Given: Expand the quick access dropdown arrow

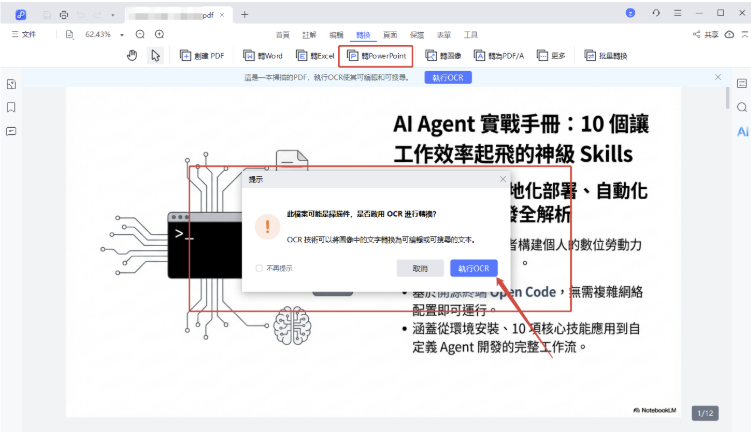Looking at the screenshot, I should click(x=113, y=15).
